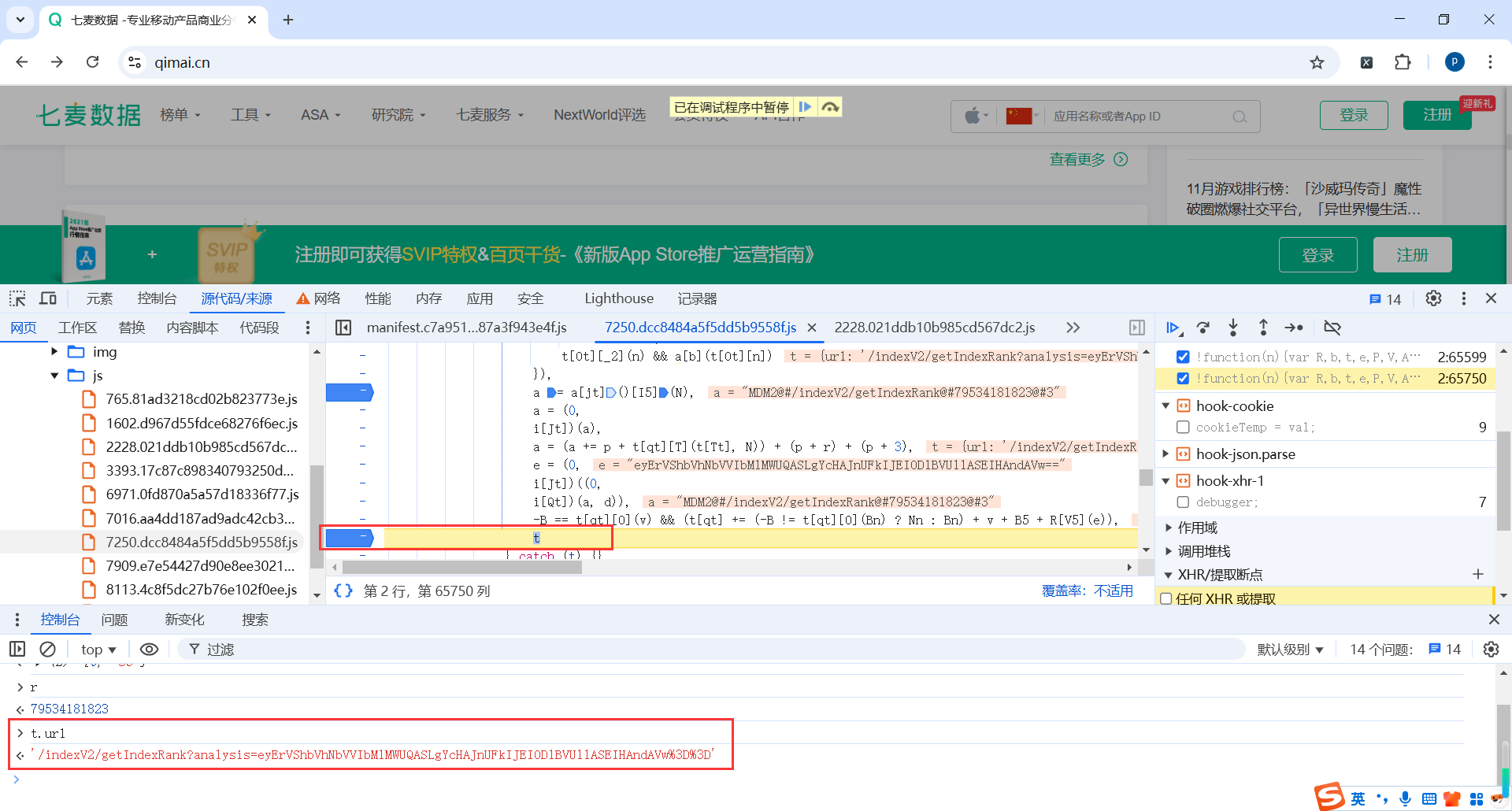Open the 默认级别 log level dropdown
Image resolution: width=1512 pixels, height=811 pixels.
click(x=1291, y=650)
